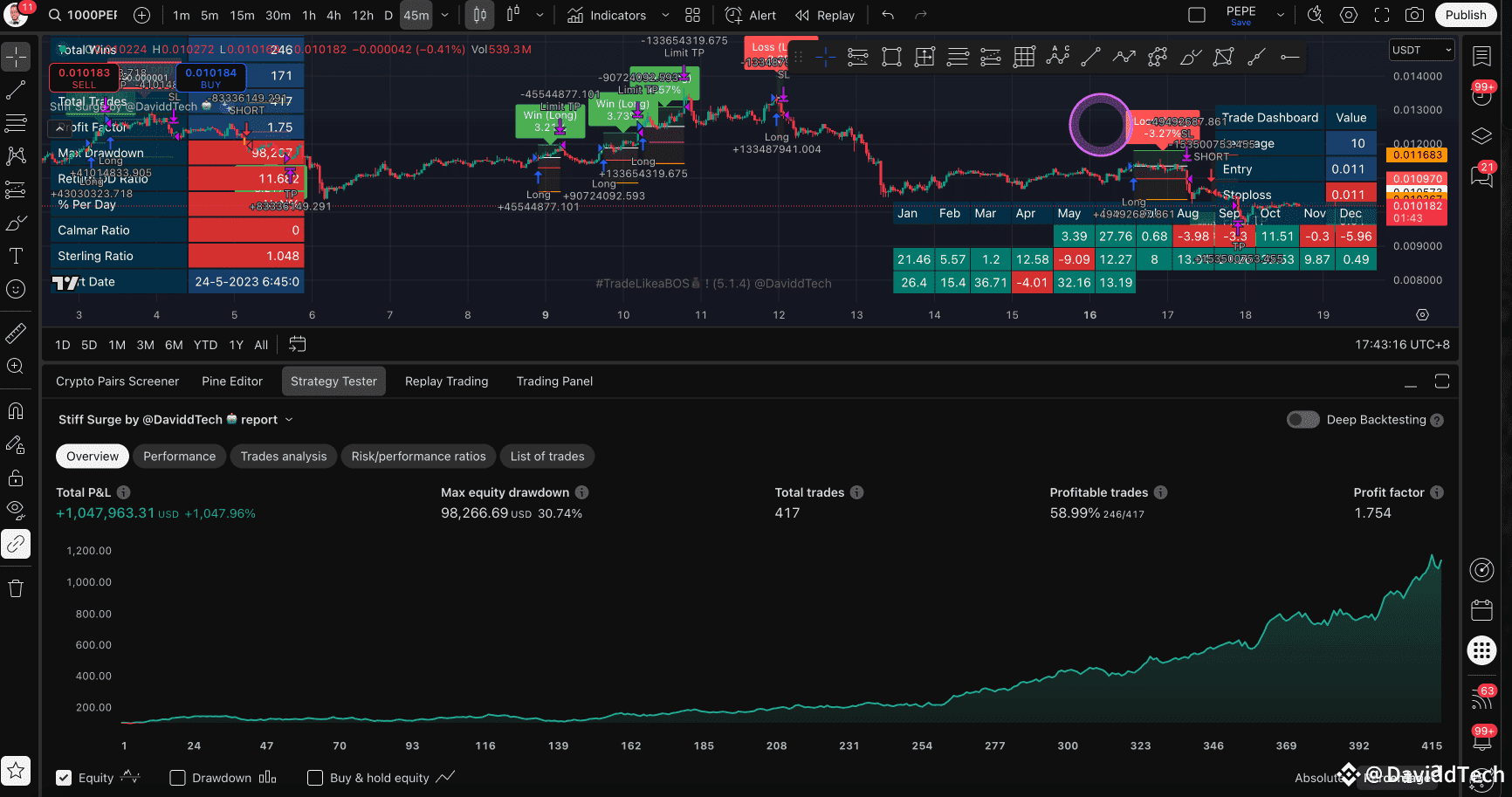Click the red SELL price button

point(84,78)
